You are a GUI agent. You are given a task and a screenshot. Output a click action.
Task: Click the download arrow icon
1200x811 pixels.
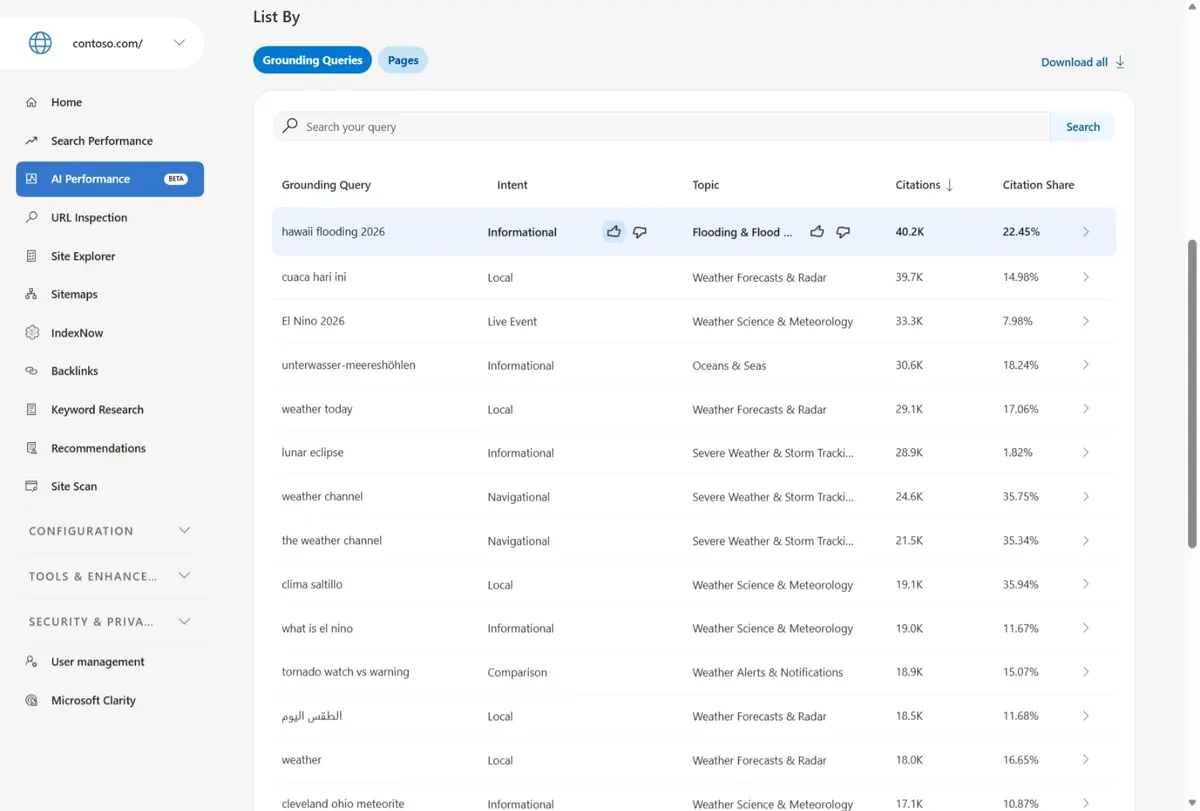[1120, 62]
